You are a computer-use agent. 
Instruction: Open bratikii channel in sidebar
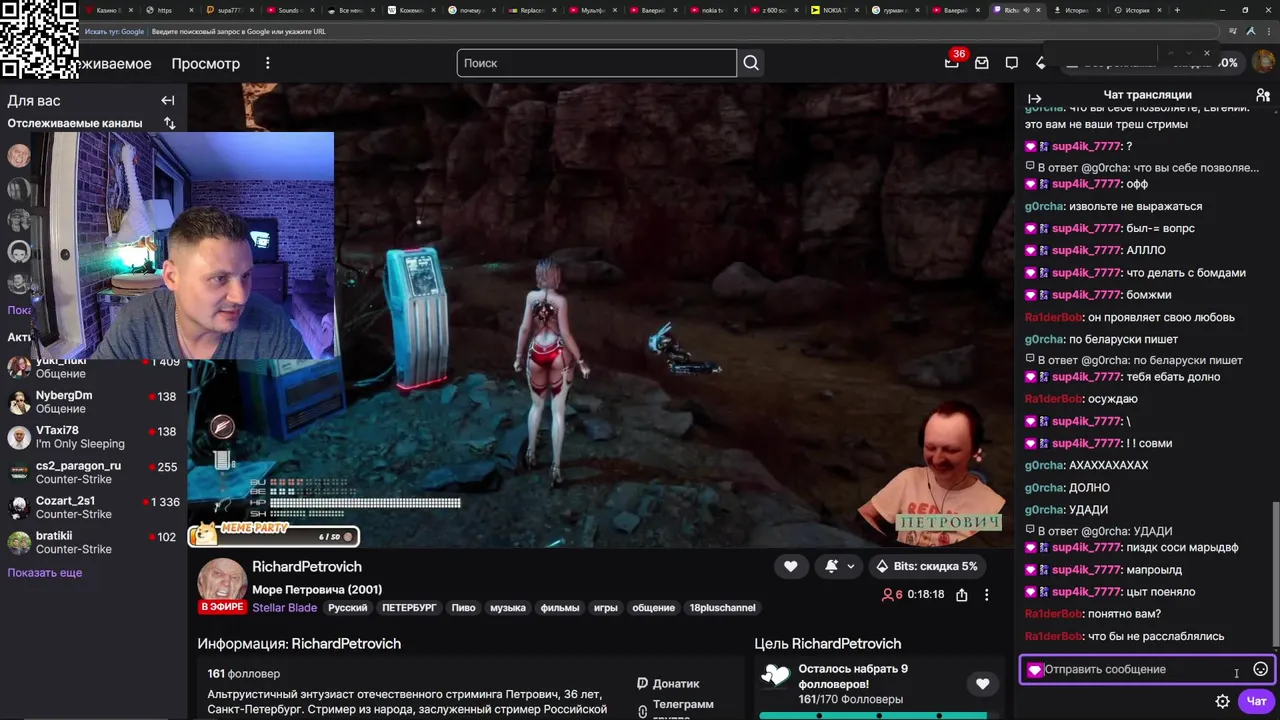pos(94,542)
